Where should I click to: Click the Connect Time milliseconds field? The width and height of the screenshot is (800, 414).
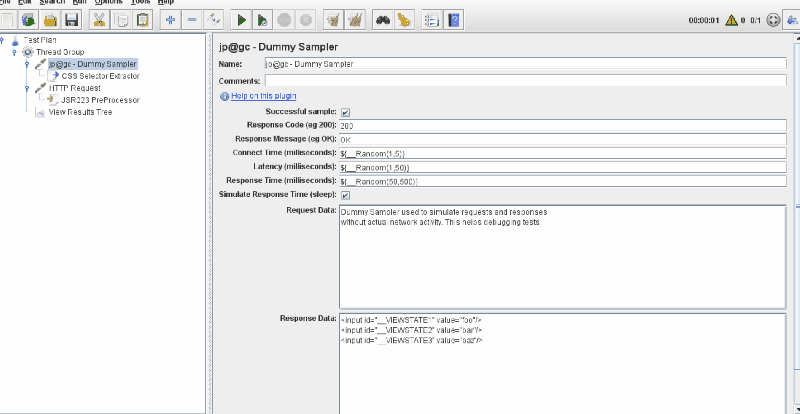pyautogui.click(x=563, y=153)
